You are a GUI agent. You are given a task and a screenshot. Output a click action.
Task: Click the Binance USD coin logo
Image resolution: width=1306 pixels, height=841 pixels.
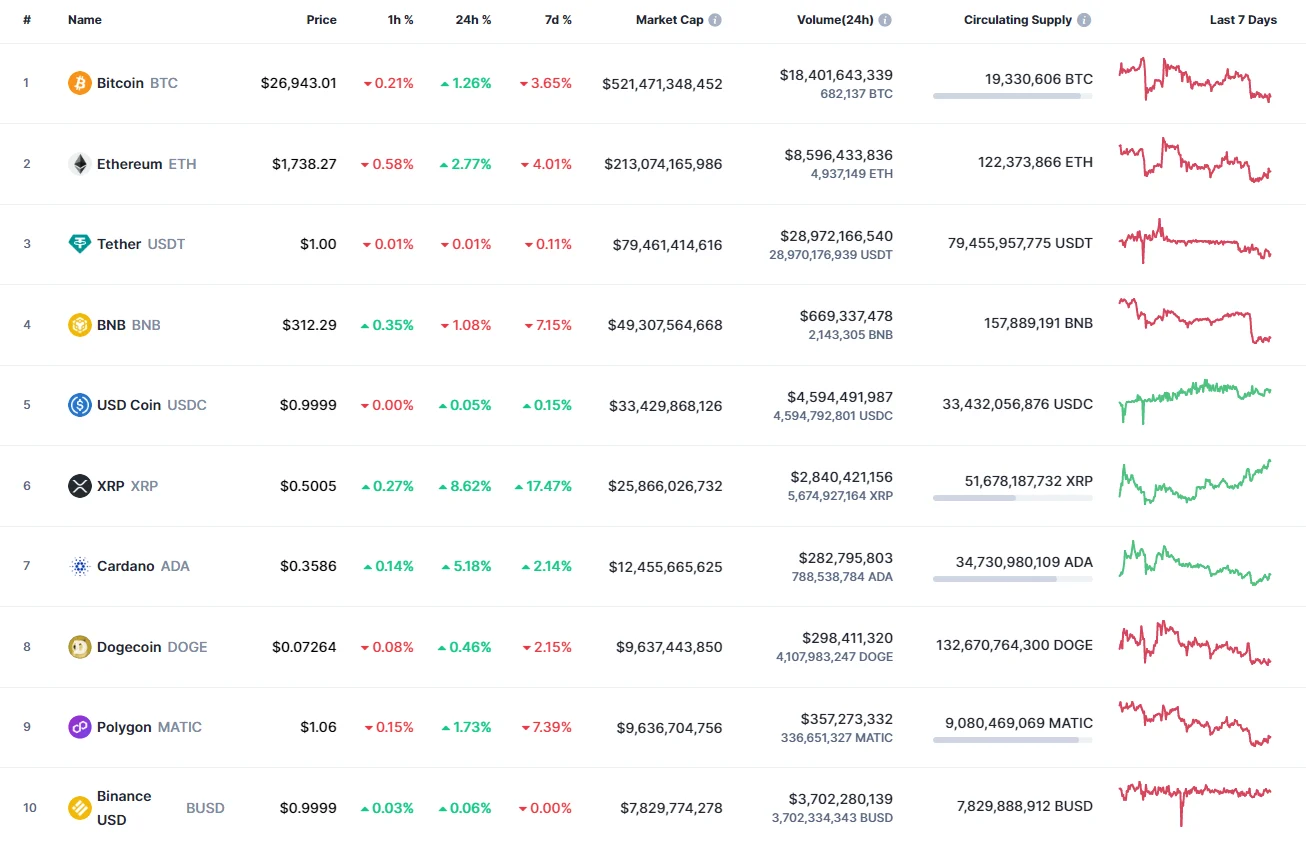click(x=79, y=807)
